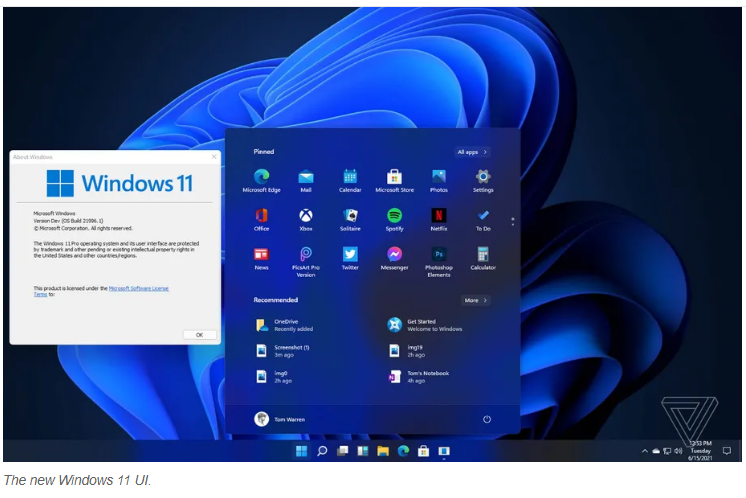
Task: Open Task View on the taskbar
Action: [343, 450]
